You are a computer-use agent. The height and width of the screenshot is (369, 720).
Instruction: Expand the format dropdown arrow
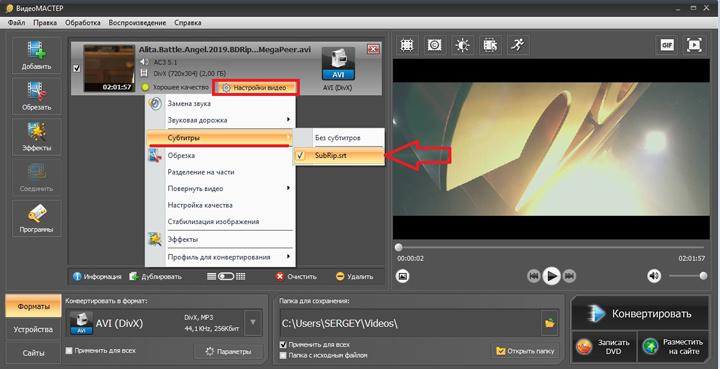(x=253, y=323)
